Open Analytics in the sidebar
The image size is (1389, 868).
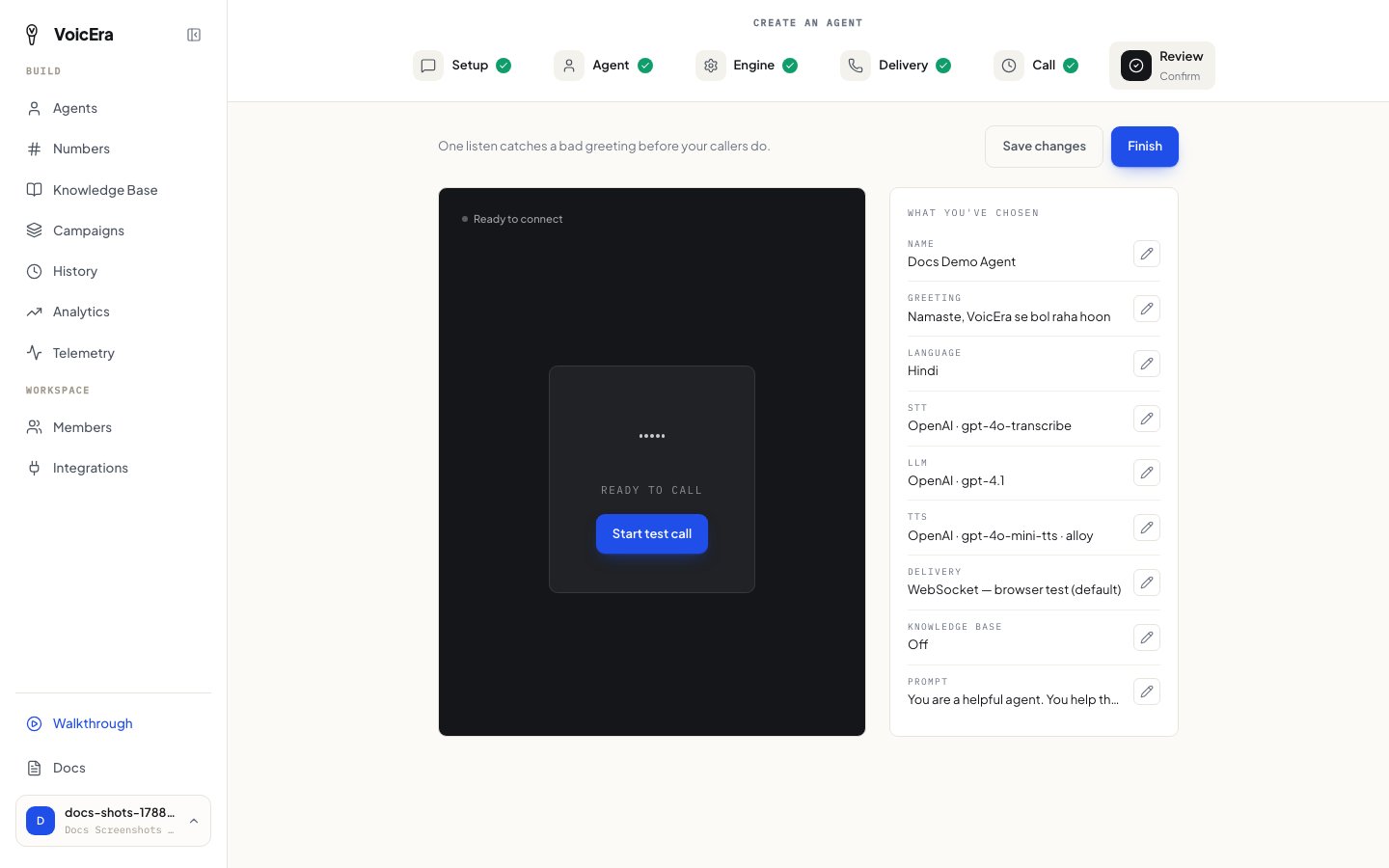click(113, 312)
